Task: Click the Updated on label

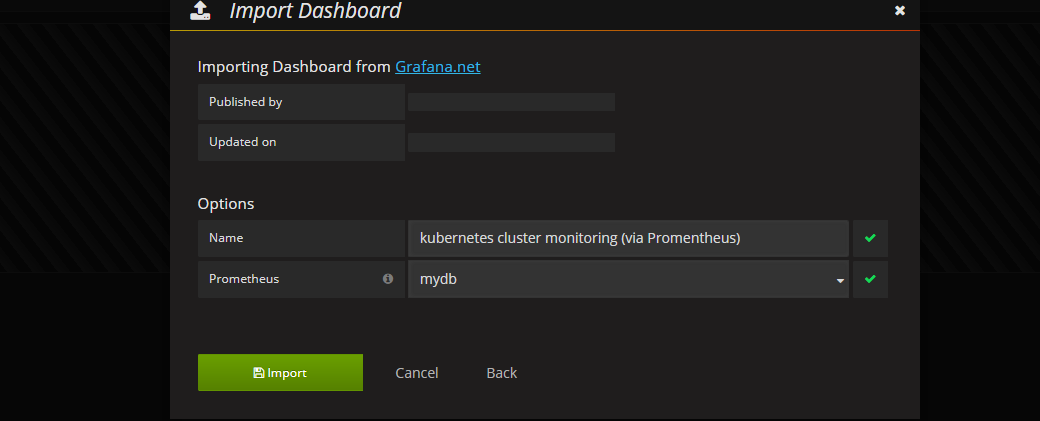Action: pos(242,142)
